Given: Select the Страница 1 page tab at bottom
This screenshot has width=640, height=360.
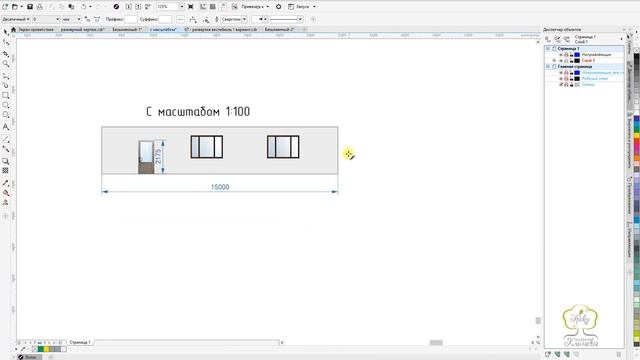Looking at the screenshot, I should tap(80, 342).
